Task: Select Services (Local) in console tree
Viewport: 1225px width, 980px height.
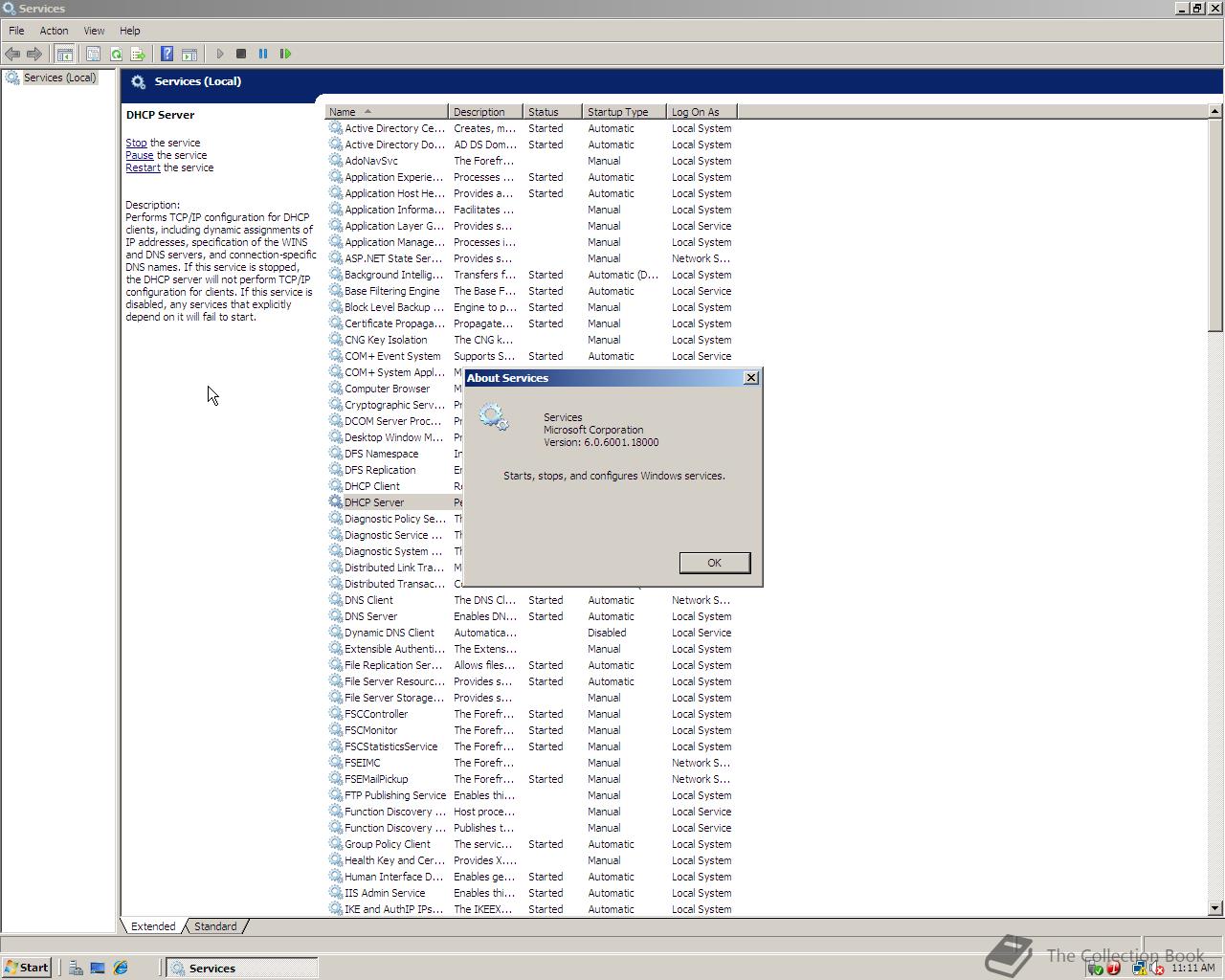Action: [x=59, y=78]
